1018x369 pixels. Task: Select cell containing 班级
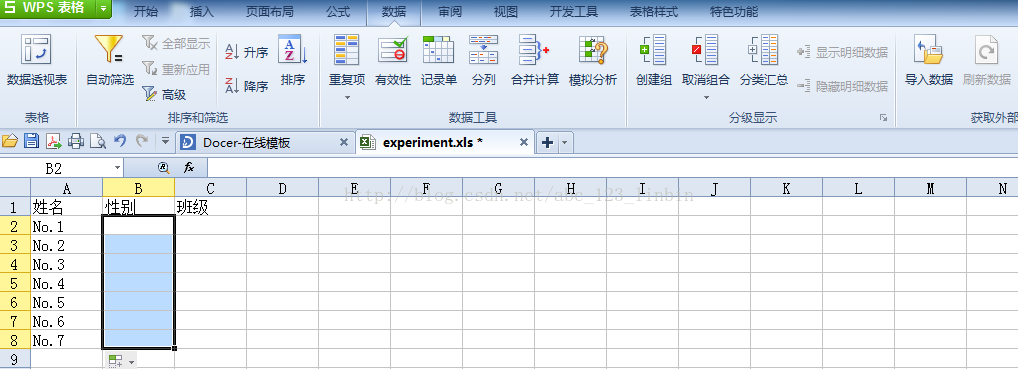click(x=210, y=207)
